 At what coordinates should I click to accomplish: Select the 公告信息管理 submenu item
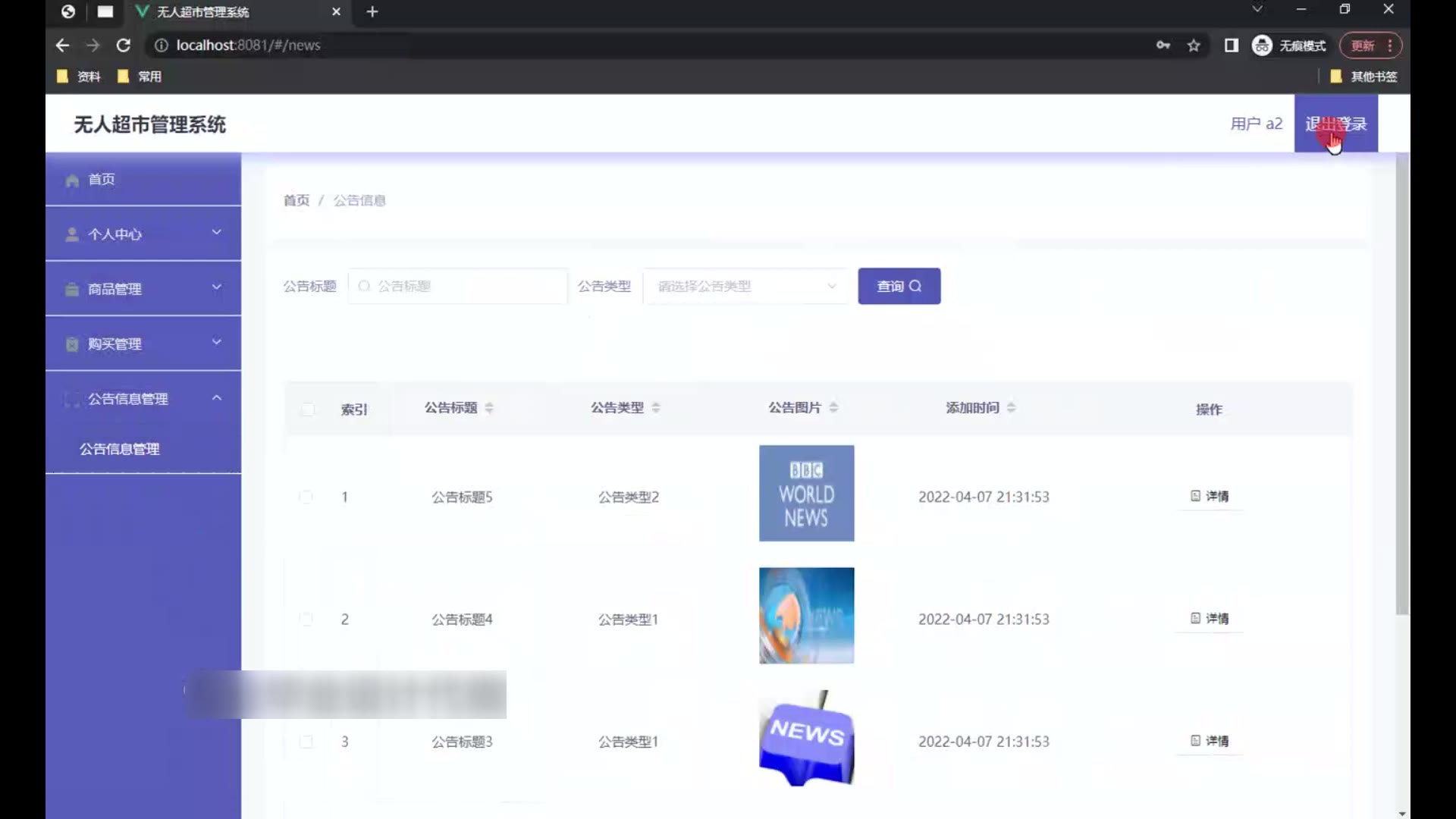120,449
